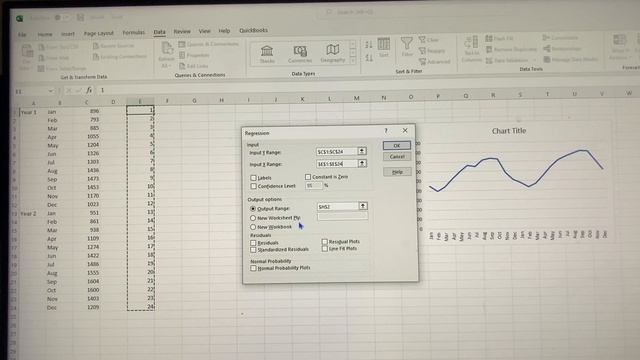The width and height of the screenshot is (640, 360).
Task: Open the Page Layout tab
Action: [99, 33]
